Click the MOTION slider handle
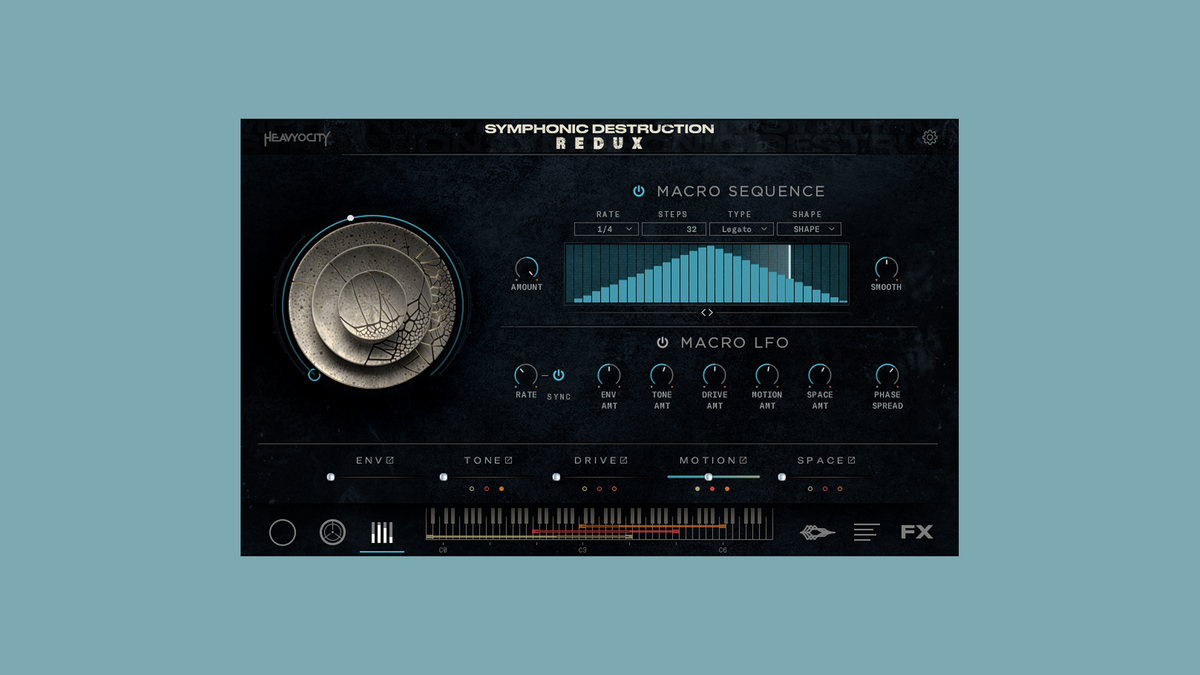Screen dimensions: 1200x675 pos(708,477)
